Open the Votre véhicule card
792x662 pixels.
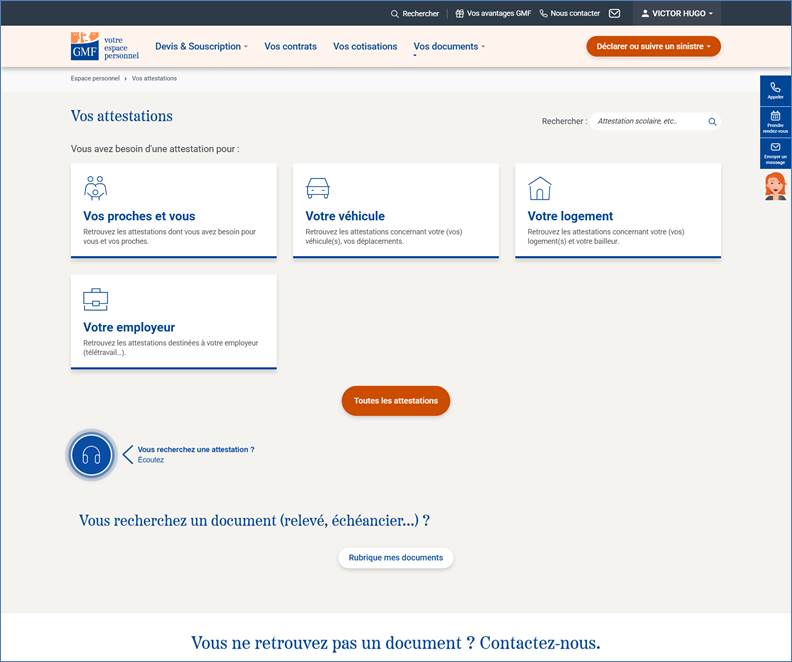[x=396, y=211]
